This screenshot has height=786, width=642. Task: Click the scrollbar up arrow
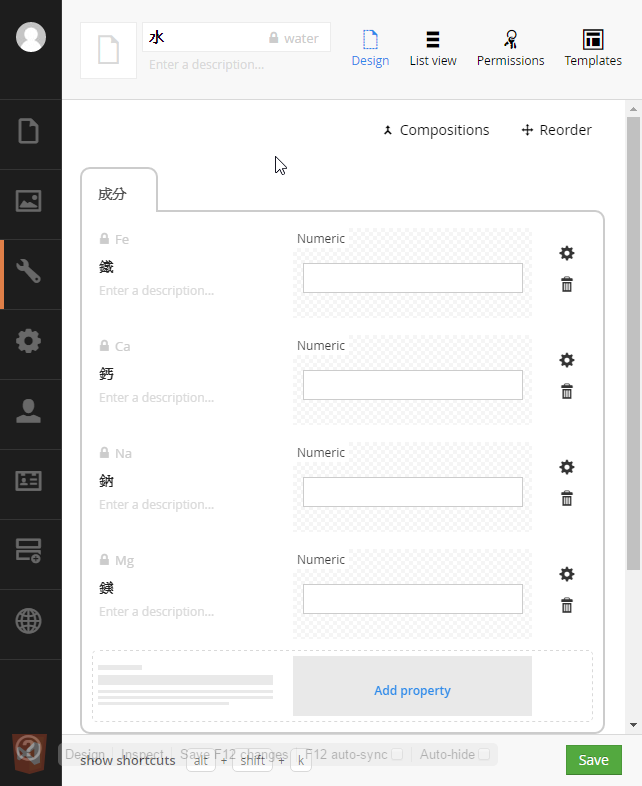point(633,109)
